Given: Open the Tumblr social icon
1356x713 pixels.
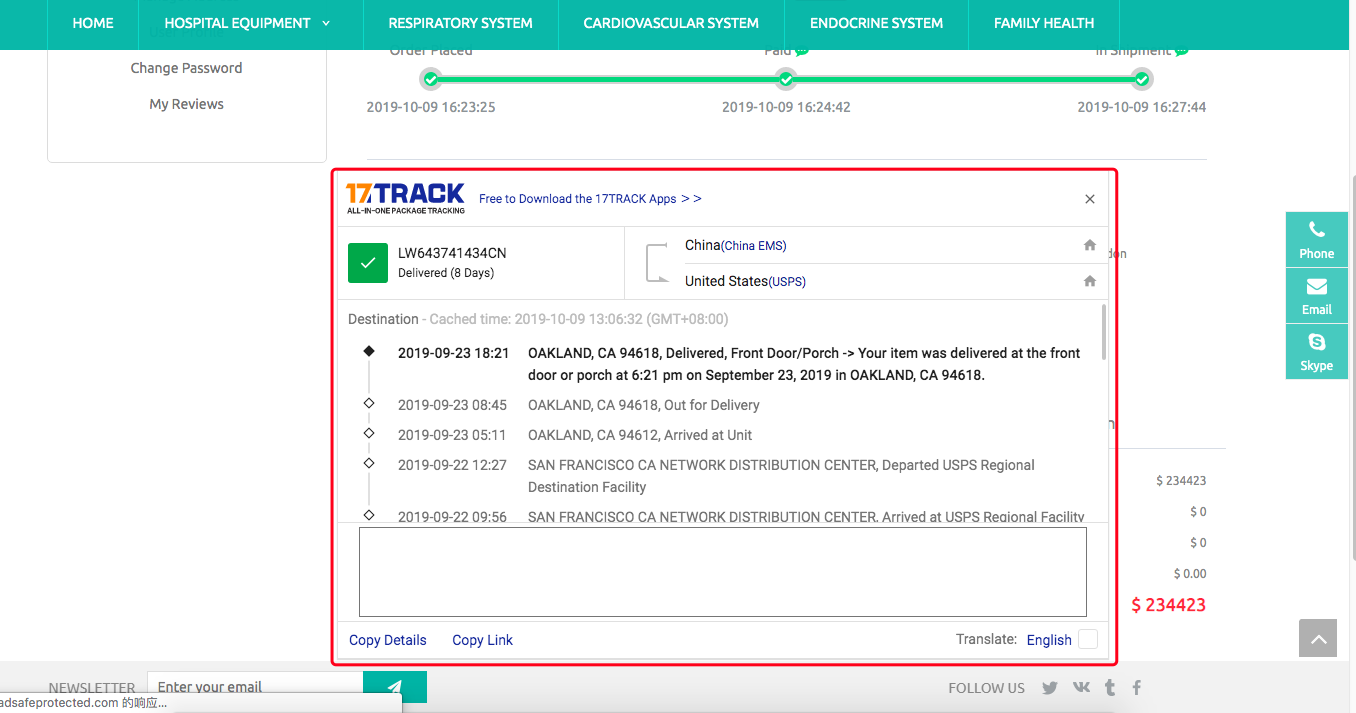Looking at the screenshot, I should (x=1110, y=688).
